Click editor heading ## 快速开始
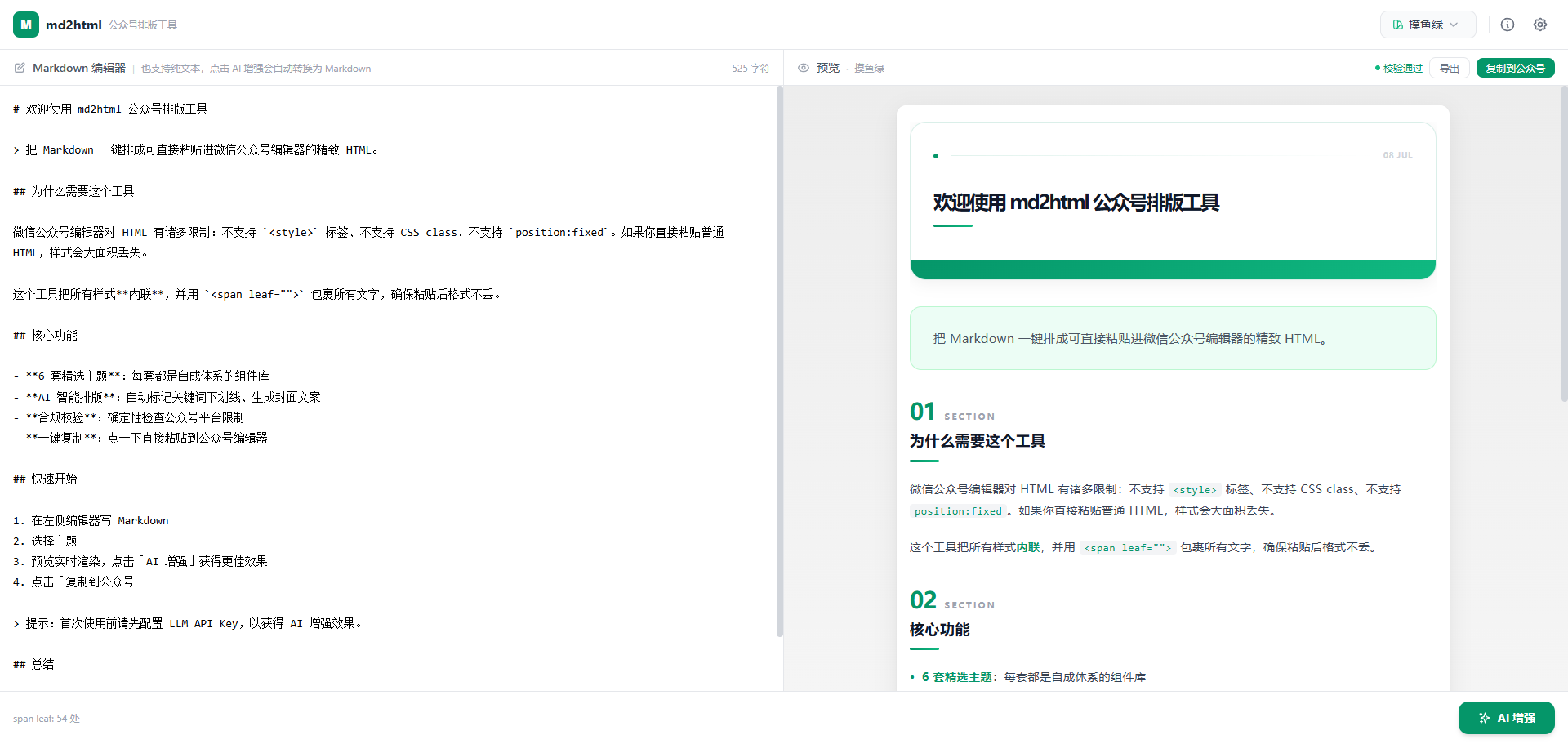This screenshot has width=1568, height=744. tap(45, 479)
